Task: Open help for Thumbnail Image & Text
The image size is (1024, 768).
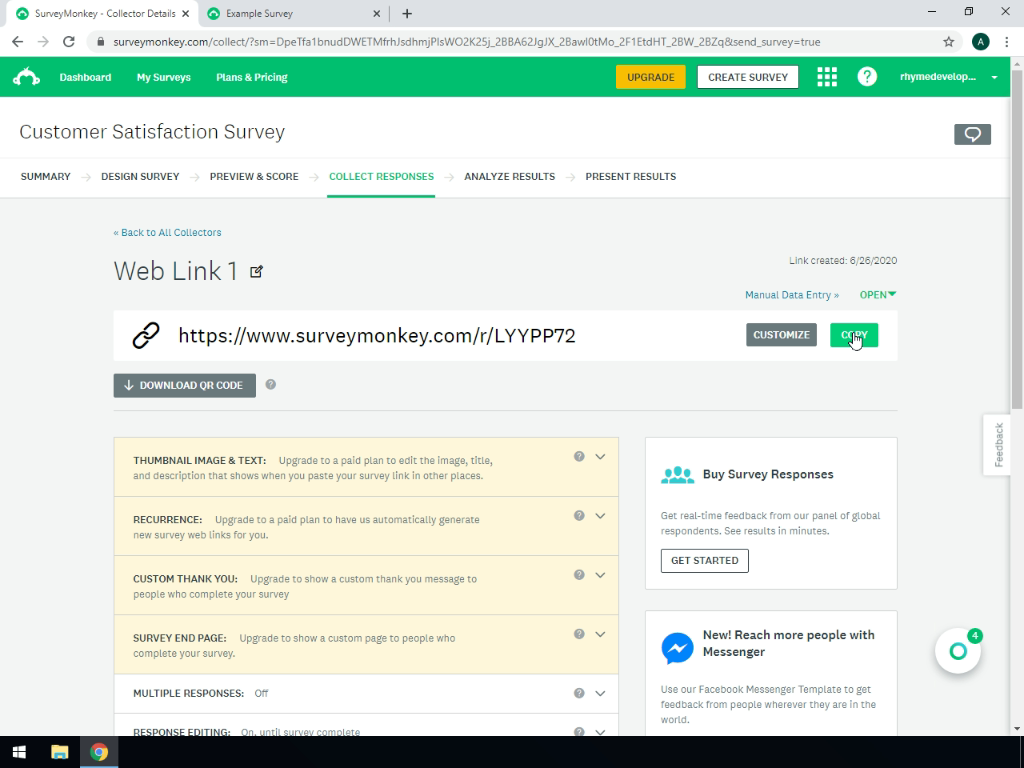Action: [x=579, y=456]
